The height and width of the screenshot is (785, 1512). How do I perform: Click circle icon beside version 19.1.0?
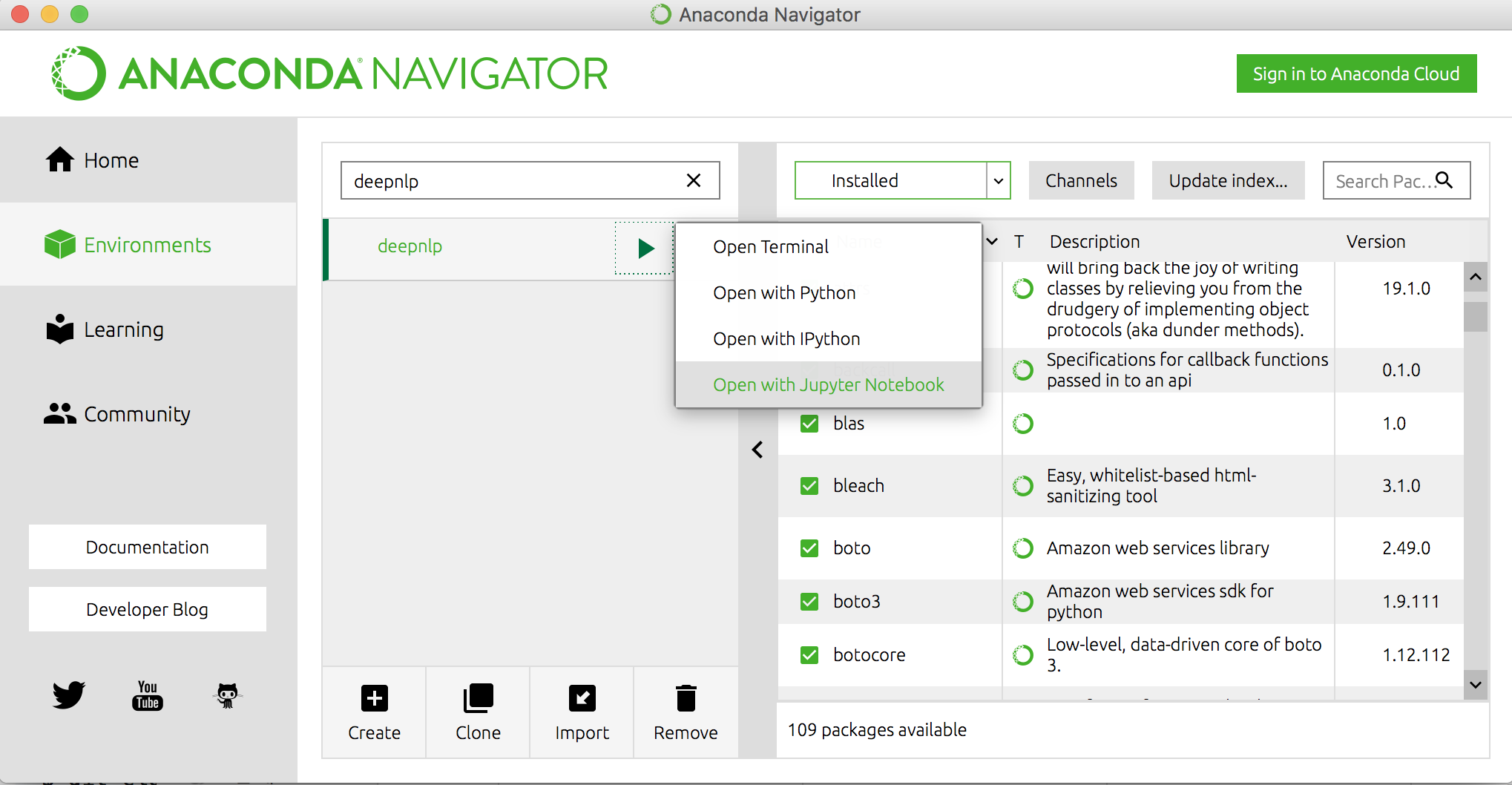pyautogui.click(x=1023, y=289)
